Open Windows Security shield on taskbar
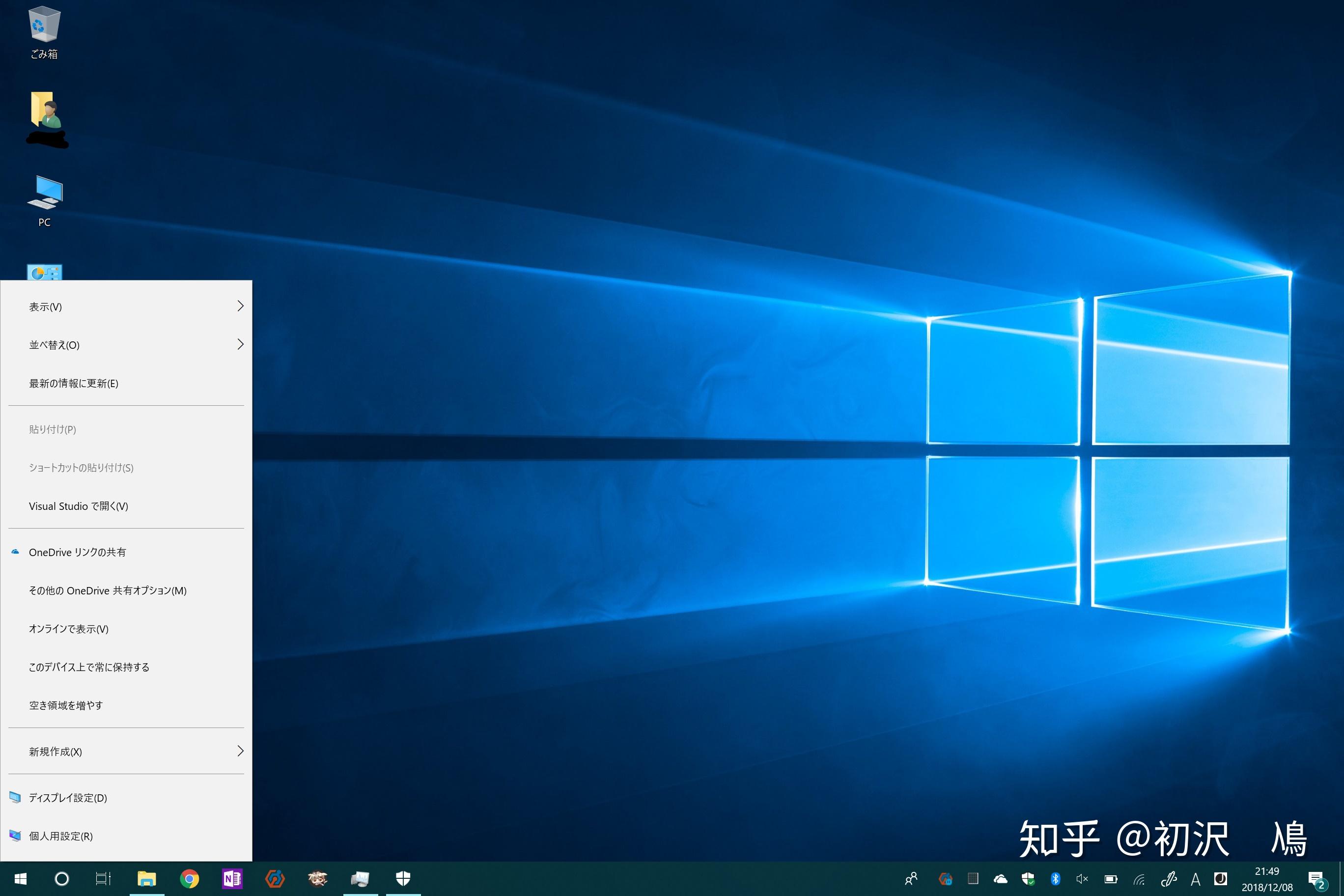 coord(403,879)
